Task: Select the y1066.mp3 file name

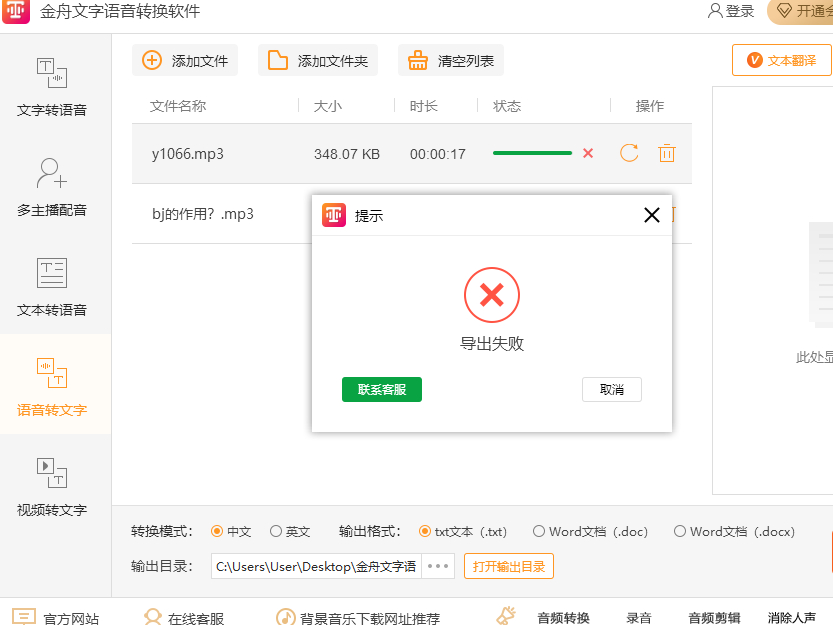Action: [188, 154]
